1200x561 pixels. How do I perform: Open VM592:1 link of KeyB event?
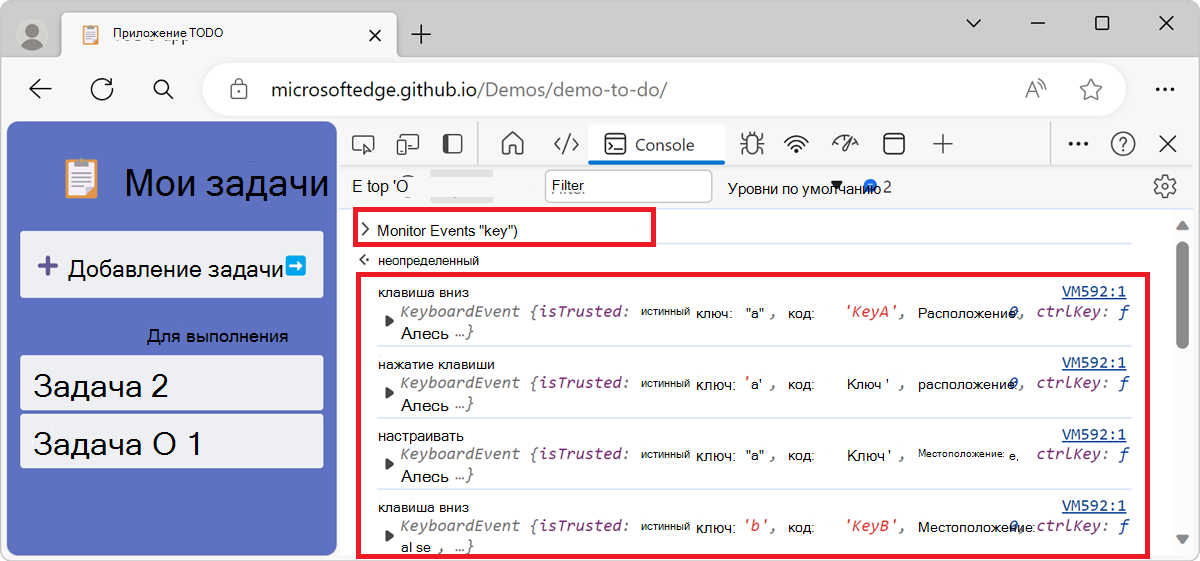point(1094,506)
